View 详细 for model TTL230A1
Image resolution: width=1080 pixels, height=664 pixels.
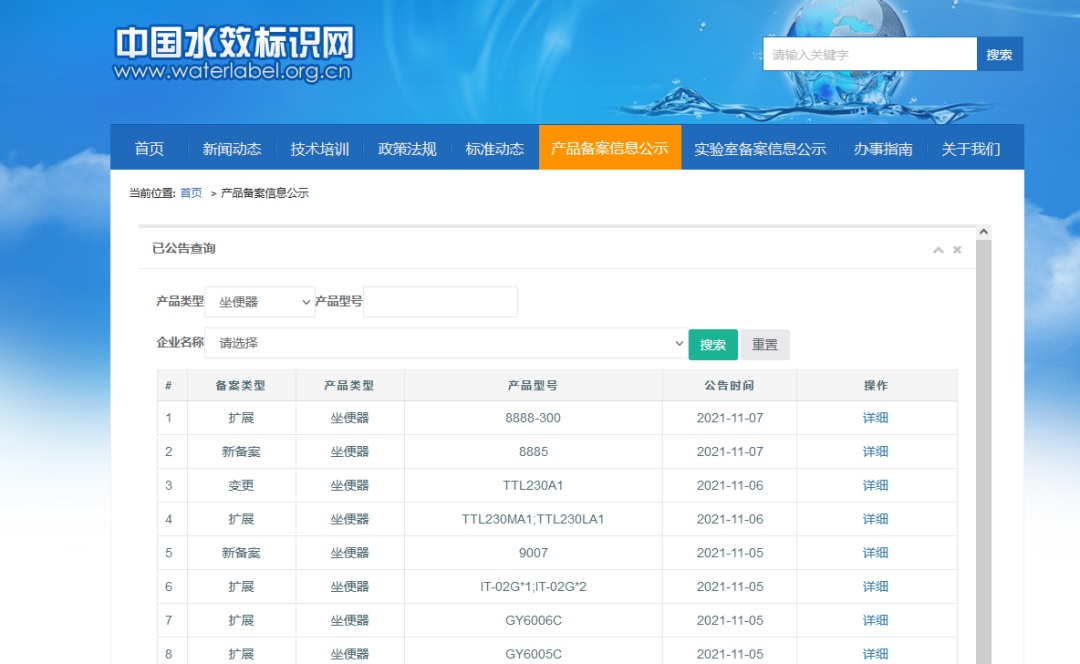(875, 485)
